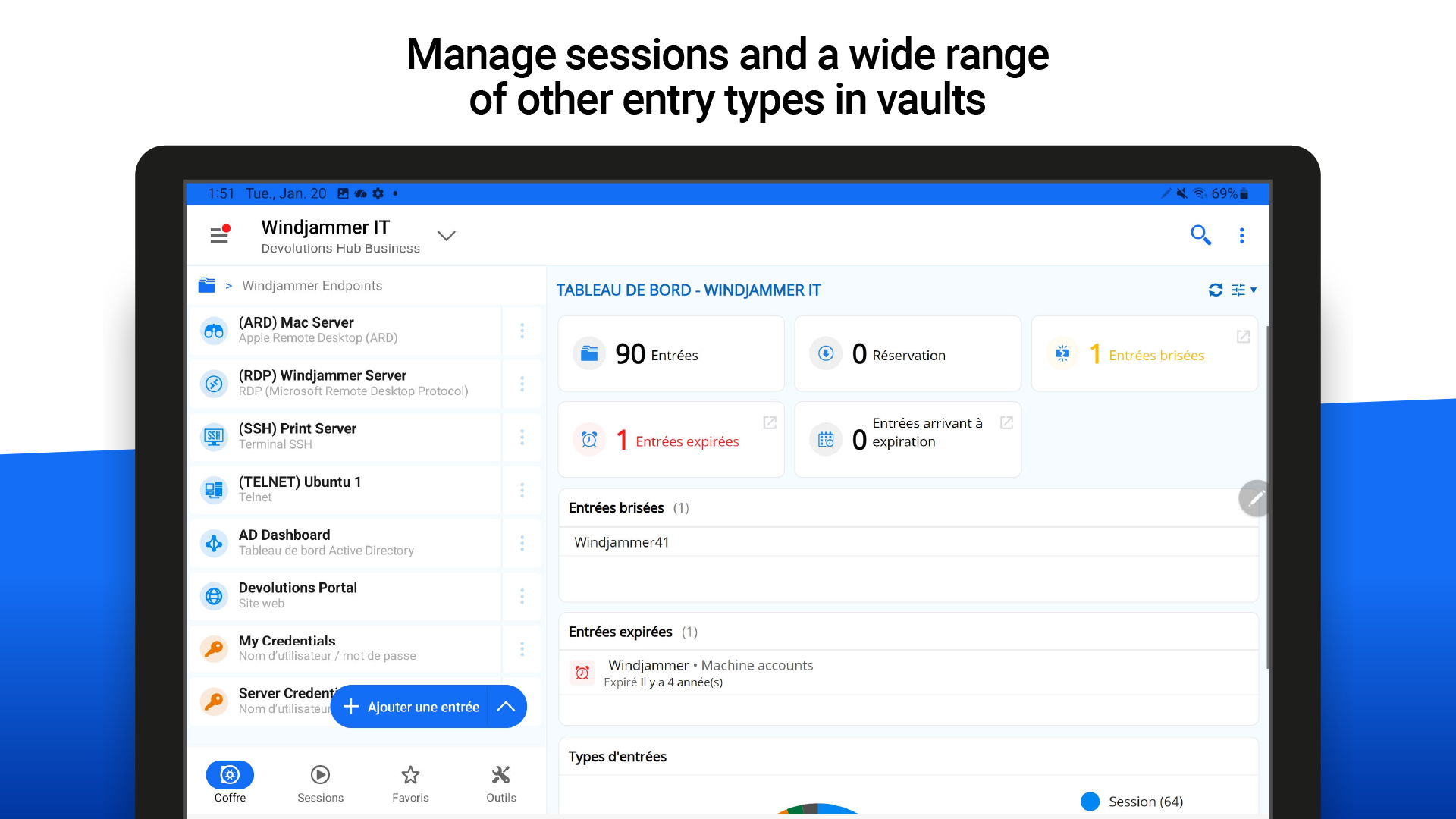Image resolution: width=1456 pixels, height=819 pixels.
Task: Click the dashboard vertical scrollbar
Action: click(x=1267, y=497)
